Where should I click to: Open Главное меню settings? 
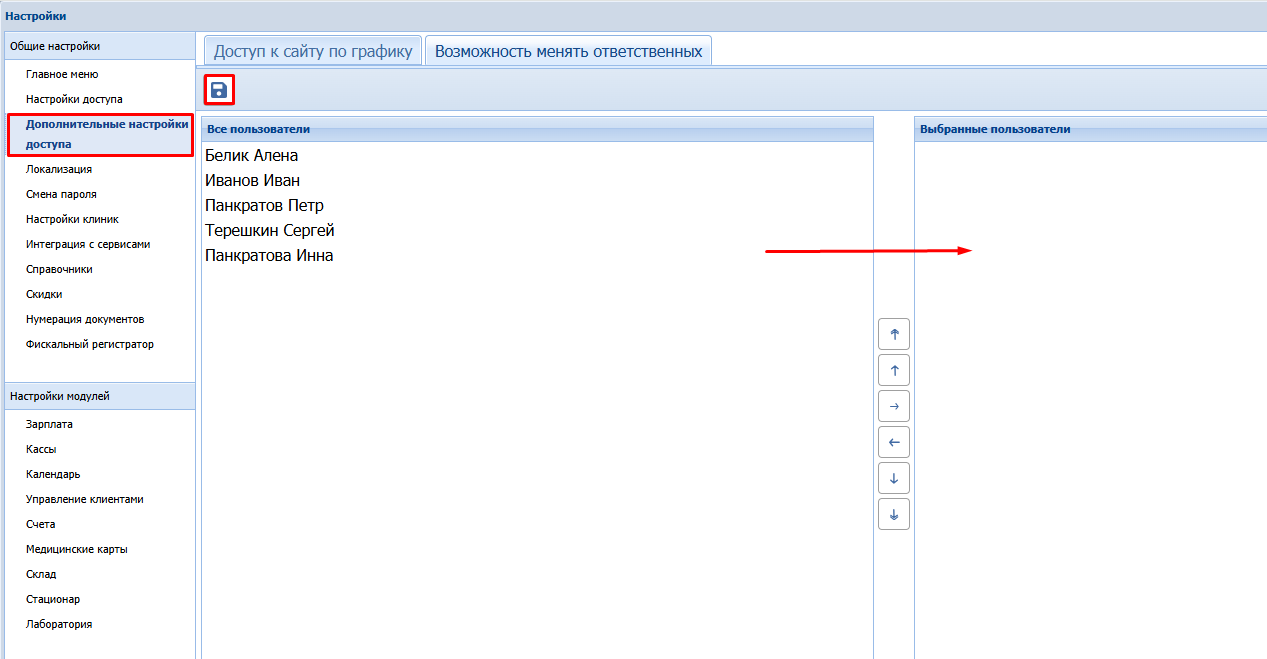[x=62, y=74]
